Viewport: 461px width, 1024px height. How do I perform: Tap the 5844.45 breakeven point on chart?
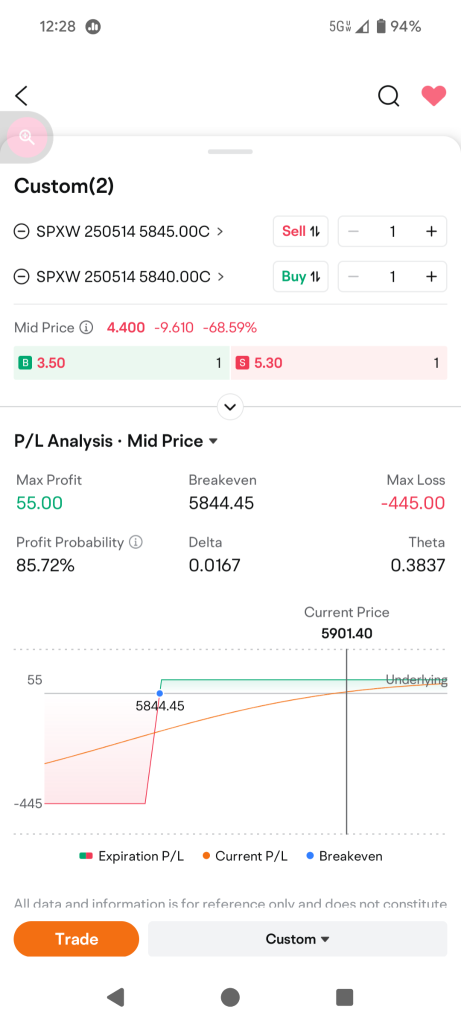[x=160, y=694]
